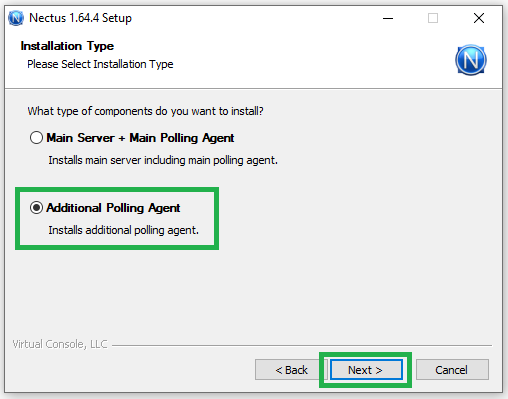Viewport: 508px width, 399px height.
Task: Click the "Installs additional polling agent." description
Action: click(x=124, y=230)
